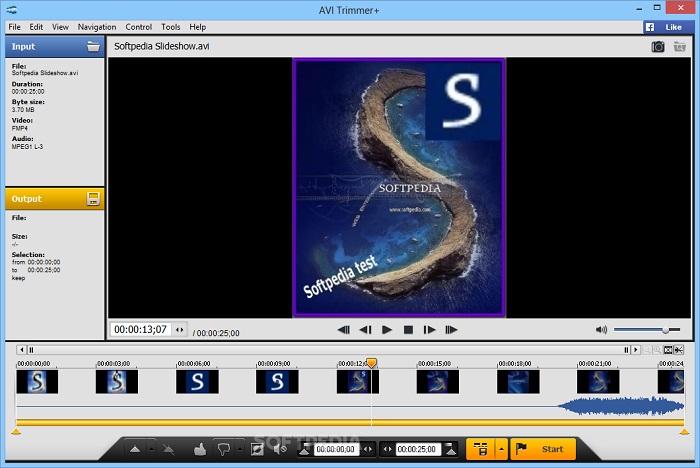
Task: Open the trim mode dropdown arrow
Action: (x=501, y=449)
